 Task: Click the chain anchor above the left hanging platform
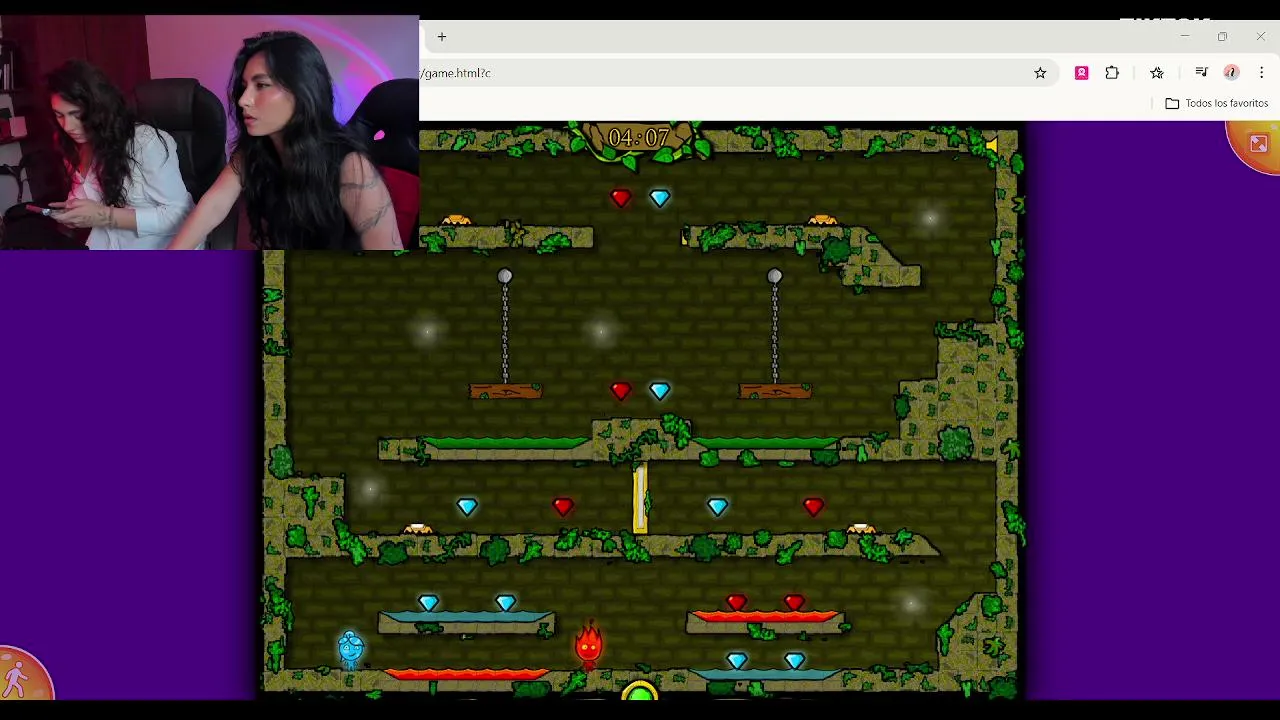coord(505,276)
